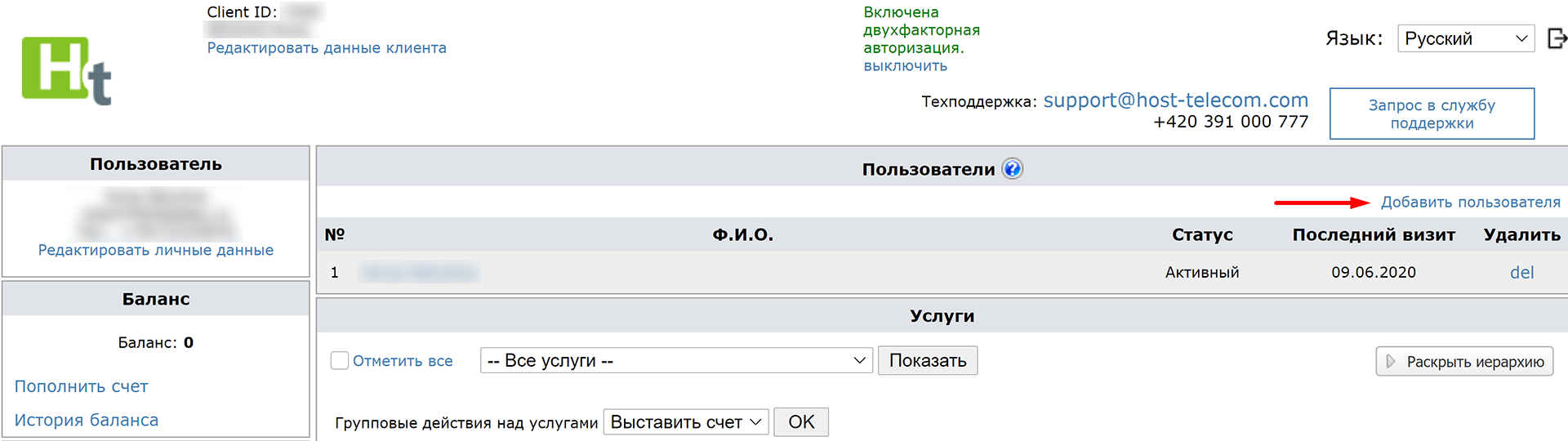
Task: Open the Все услуги dropdown
Action: (x=676, y=360)
